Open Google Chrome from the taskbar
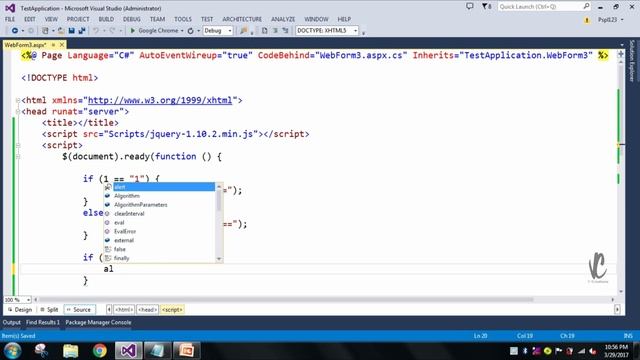 point(99,351)
